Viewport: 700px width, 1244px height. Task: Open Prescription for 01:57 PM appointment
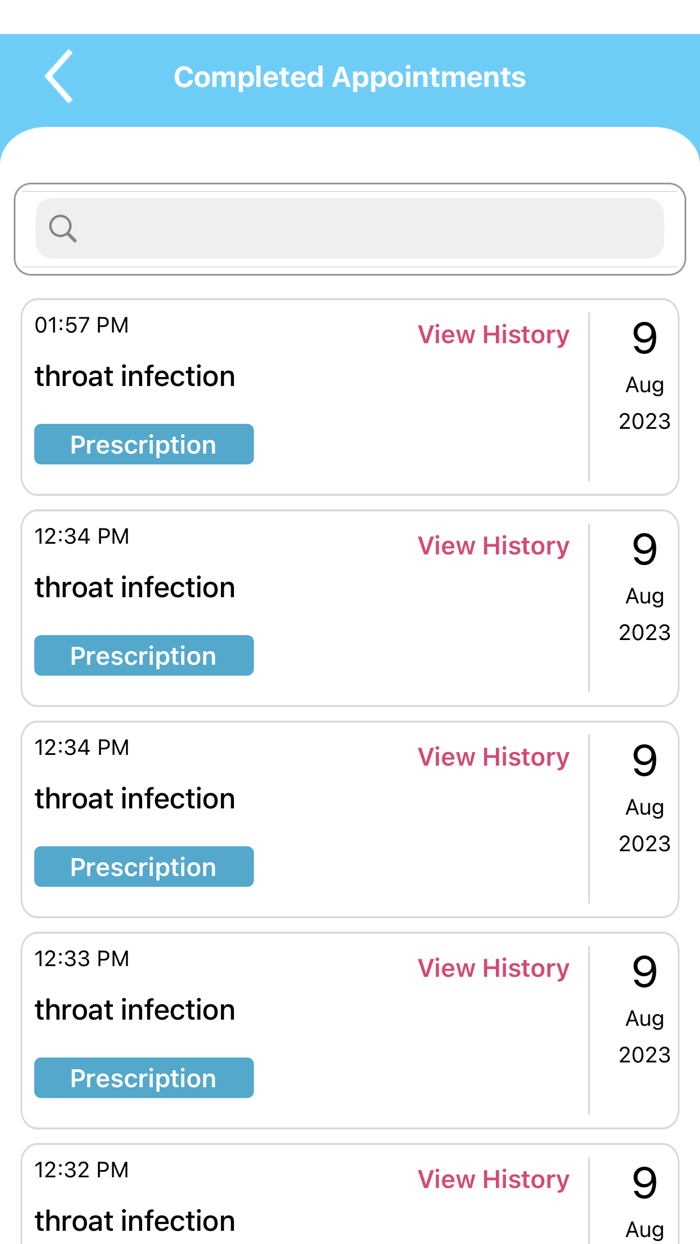coord(144,445)
